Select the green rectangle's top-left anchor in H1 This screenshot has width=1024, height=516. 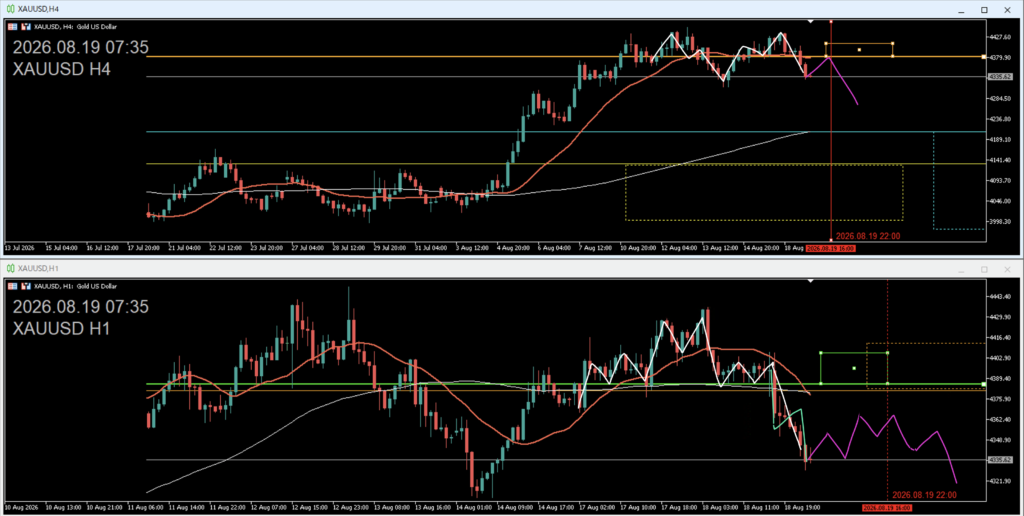point(821,353)
